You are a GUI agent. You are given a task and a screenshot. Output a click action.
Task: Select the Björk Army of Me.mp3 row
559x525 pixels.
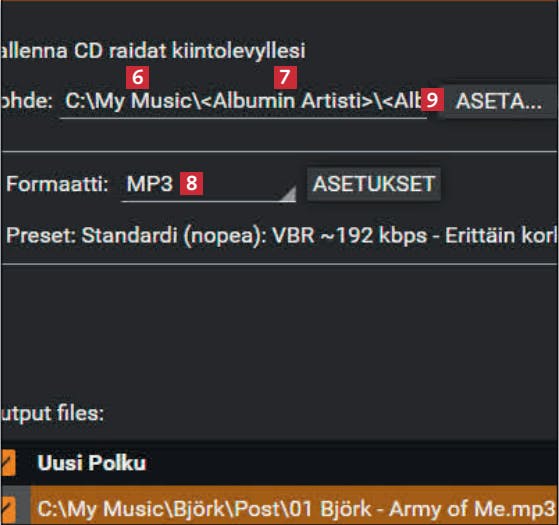(293, 508)
